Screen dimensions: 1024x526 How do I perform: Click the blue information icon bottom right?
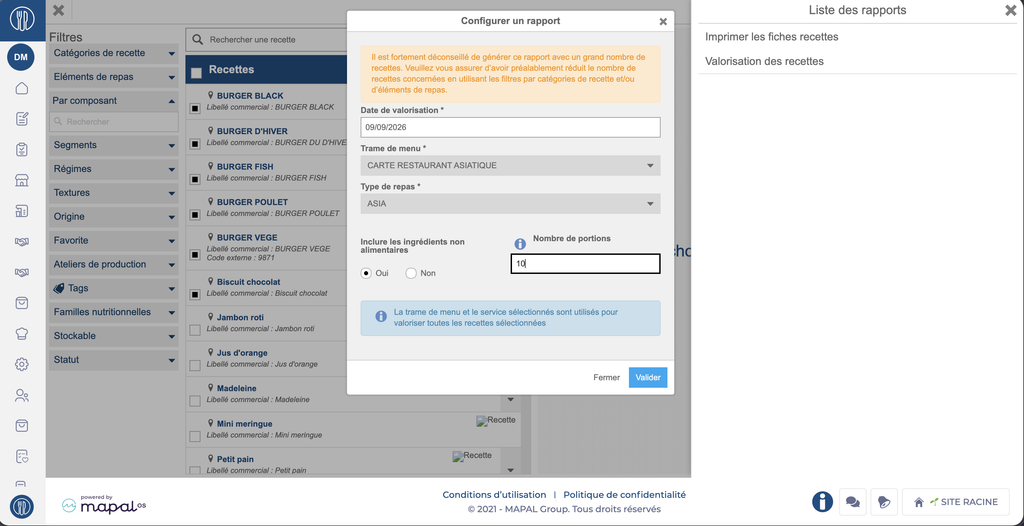pyautogui.click(x=822, y=502)
